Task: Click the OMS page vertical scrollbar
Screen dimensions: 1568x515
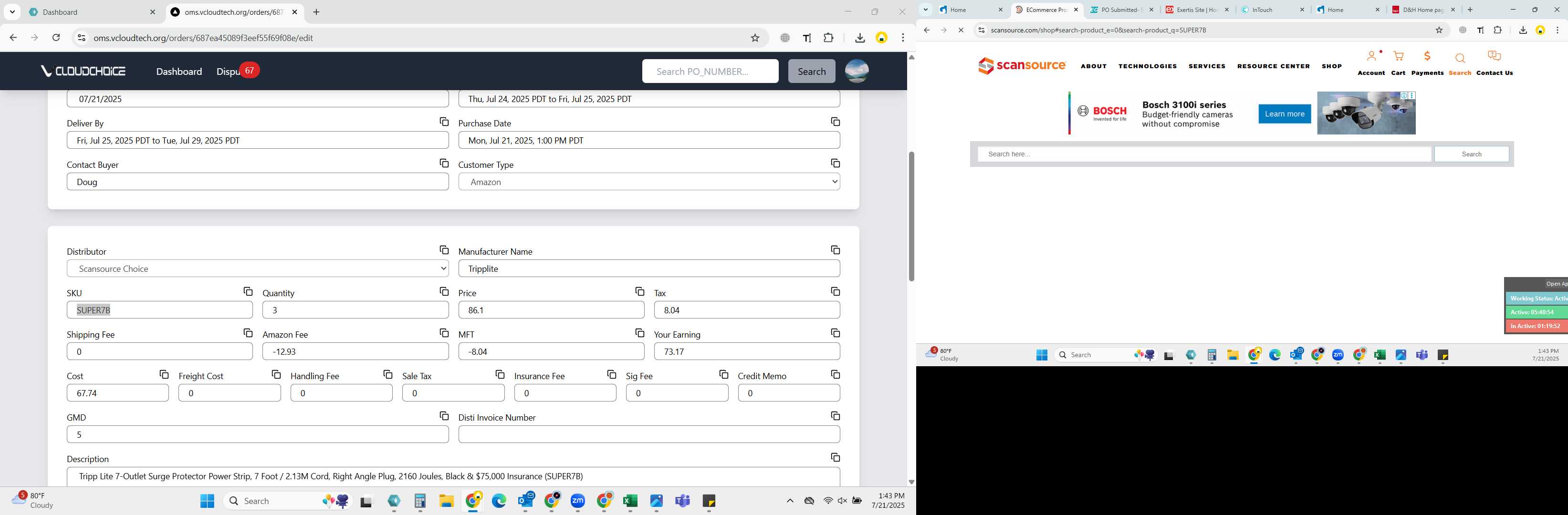Action: (x=911, y=216)
